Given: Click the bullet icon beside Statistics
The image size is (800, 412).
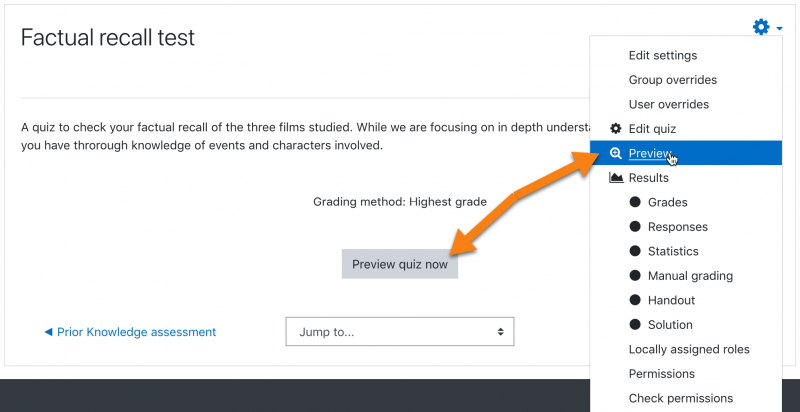Looking at the screenshot, I should [x=635, y=251].
